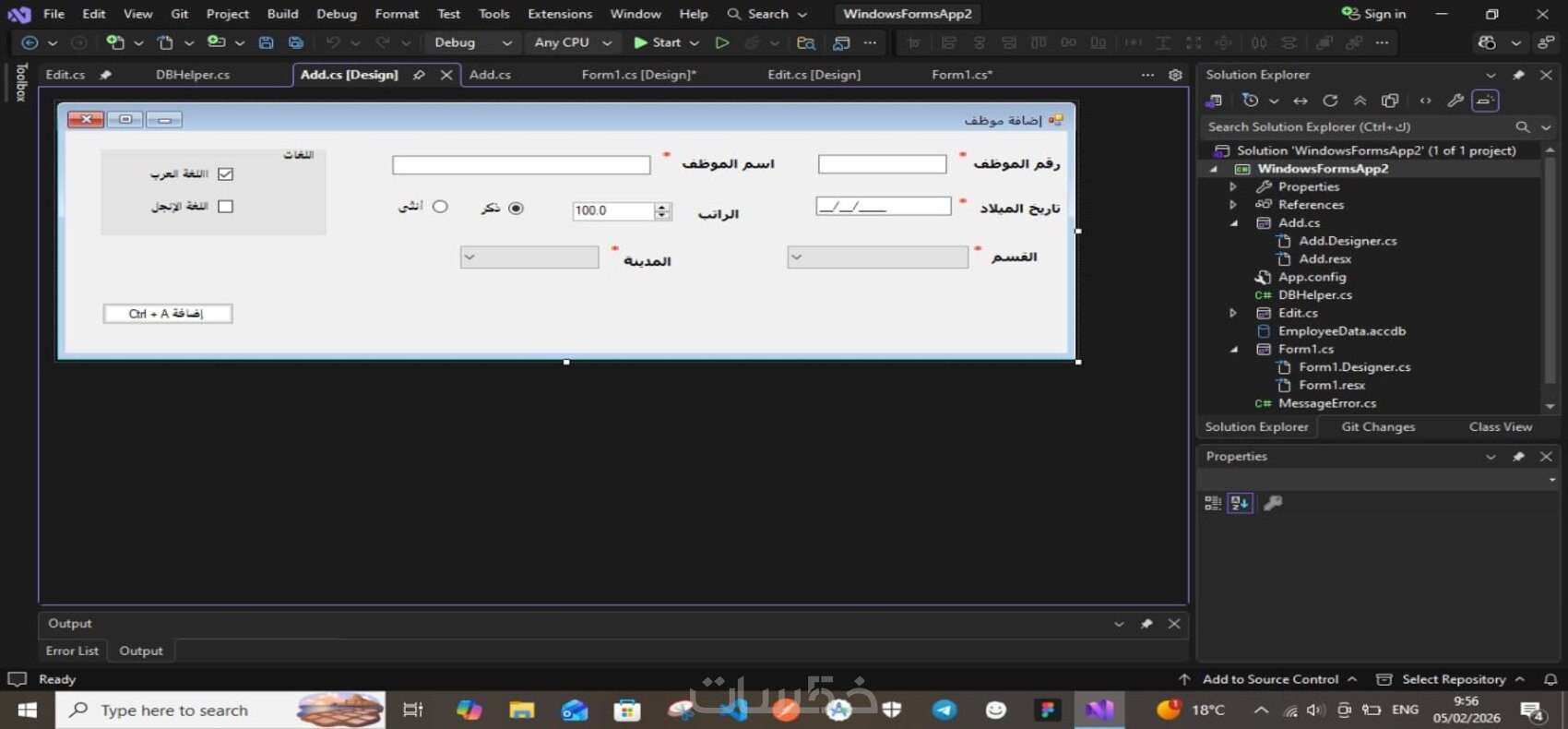The height and width of the screenshot is (729, 1568).
Task: Toggle the اللغة الإنجليزية checkbox
Action: coord(225,207)
